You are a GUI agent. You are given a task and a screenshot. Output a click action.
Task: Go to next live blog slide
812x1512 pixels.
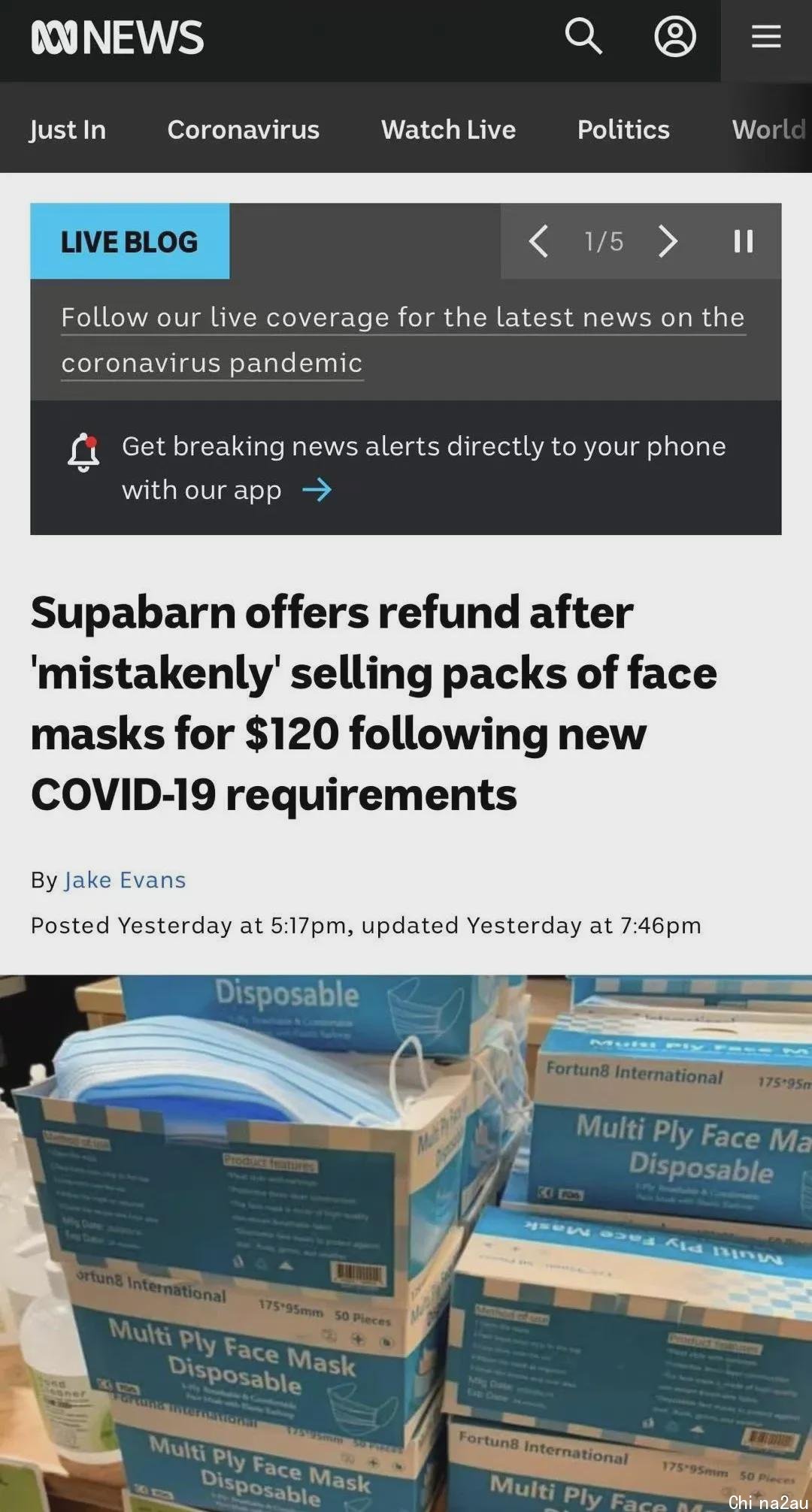pos(668,241)
